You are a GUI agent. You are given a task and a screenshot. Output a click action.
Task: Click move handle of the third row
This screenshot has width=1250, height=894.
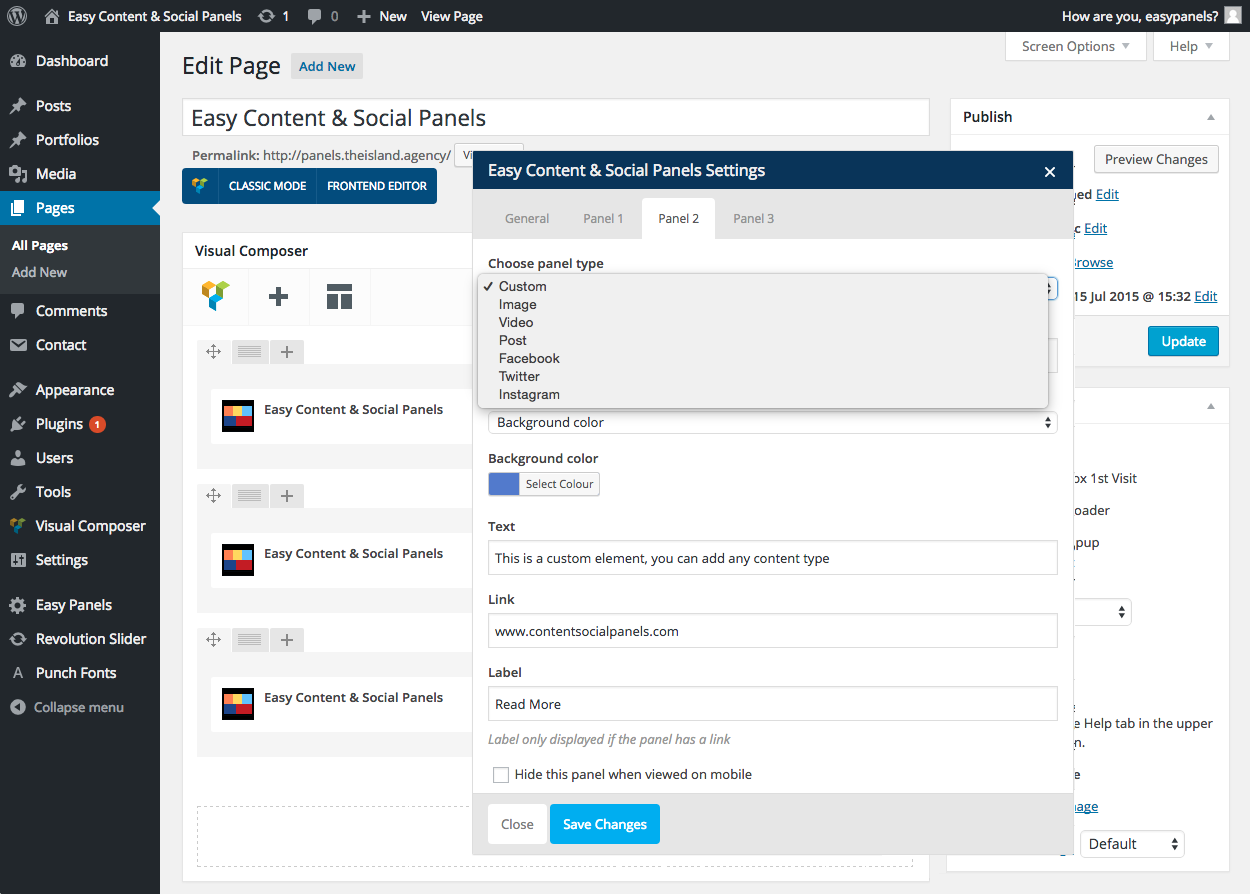[x=213, y=639]
